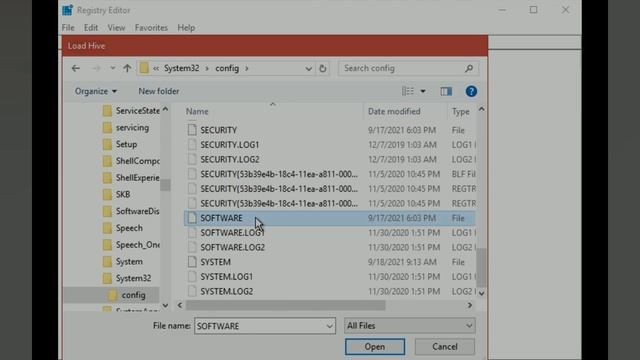Open the File menu

click(x=68, y=27)
